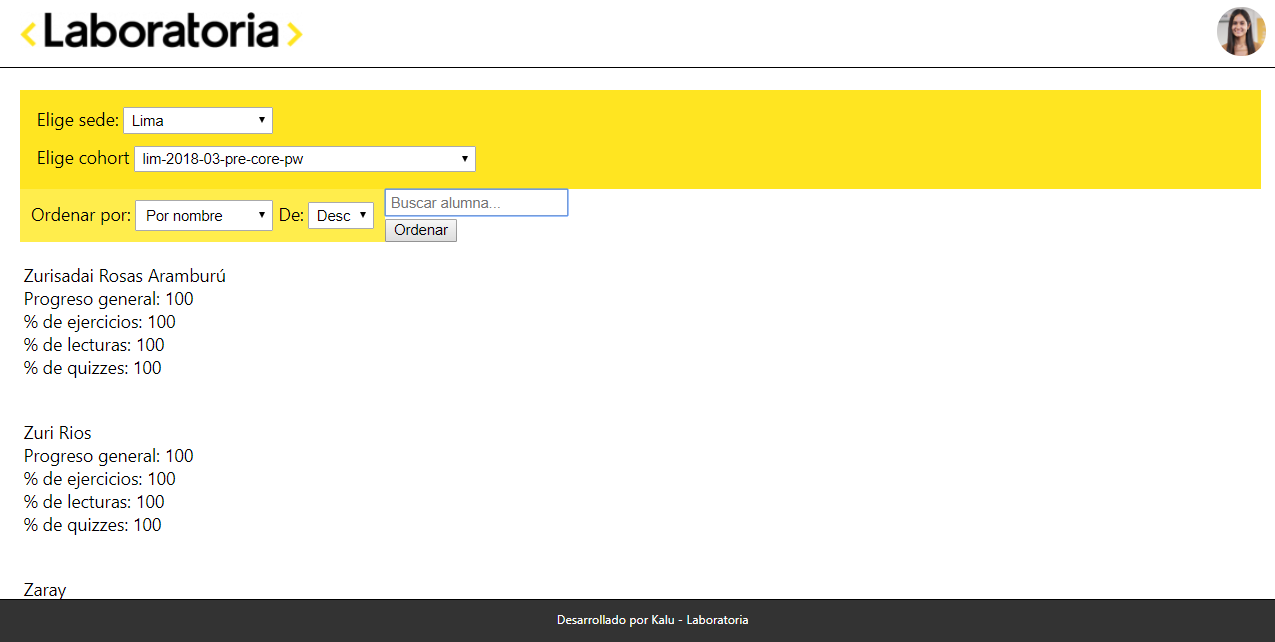
Task: Click Zurisadai's Progreso general line
Action: click(x=109, y=299)
